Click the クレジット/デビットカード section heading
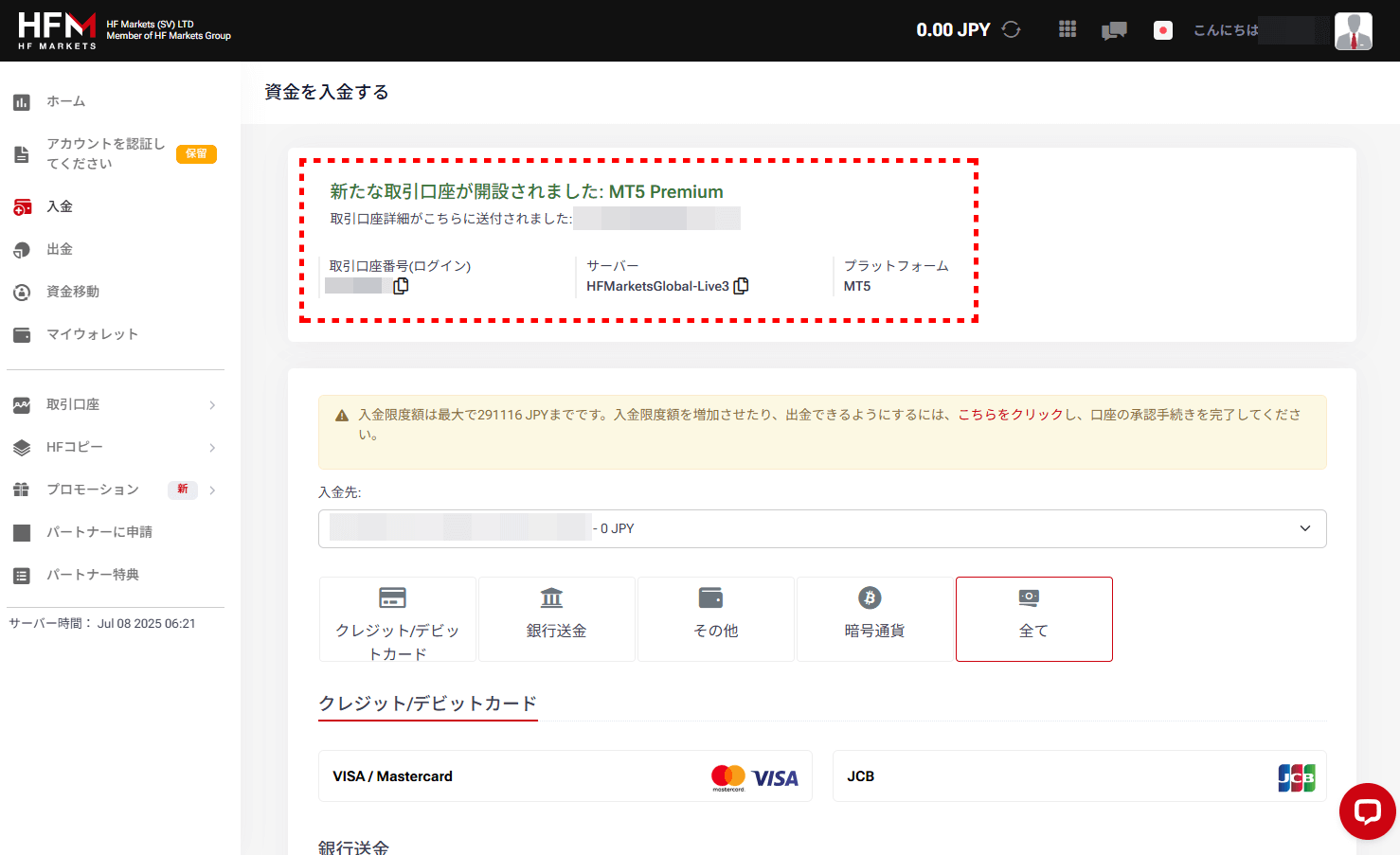 (428, 704)
